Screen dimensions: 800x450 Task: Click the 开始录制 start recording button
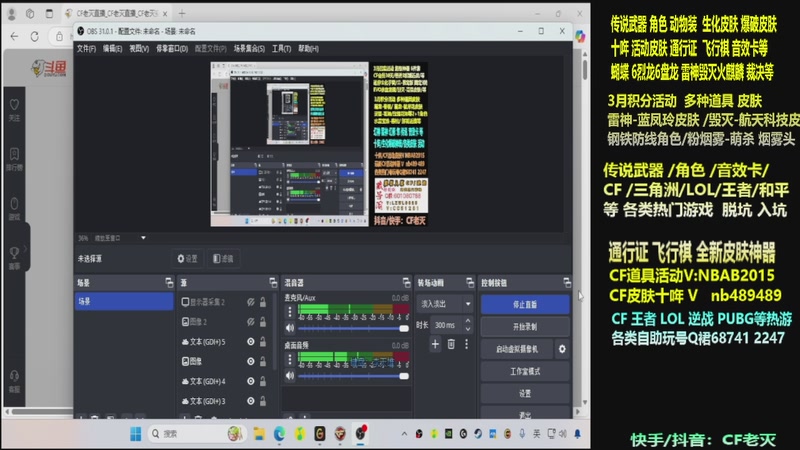point(525,327)
